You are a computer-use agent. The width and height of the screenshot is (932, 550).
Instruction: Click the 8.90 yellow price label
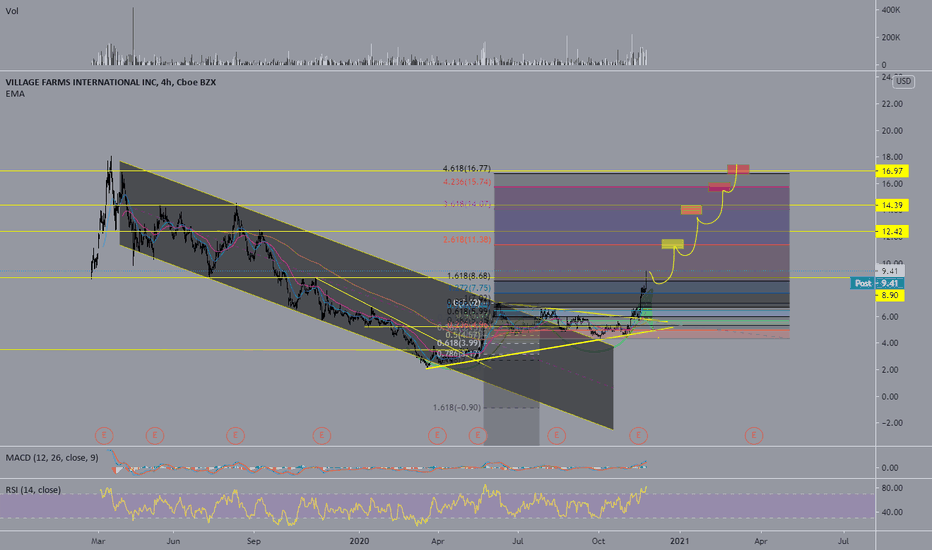pos(890,296)
